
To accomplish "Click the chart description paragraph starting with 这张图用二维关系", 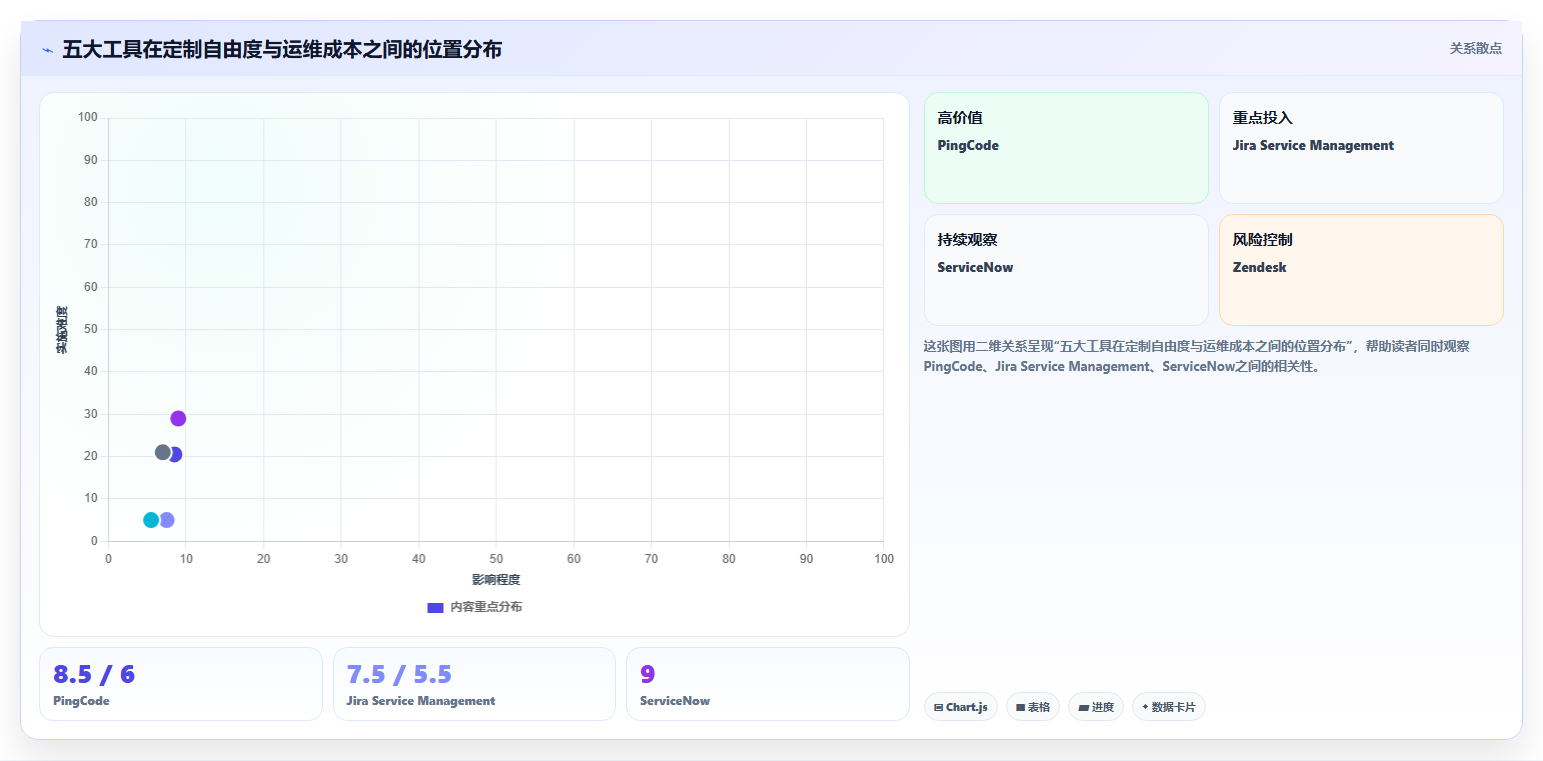I will [1197, 356].
